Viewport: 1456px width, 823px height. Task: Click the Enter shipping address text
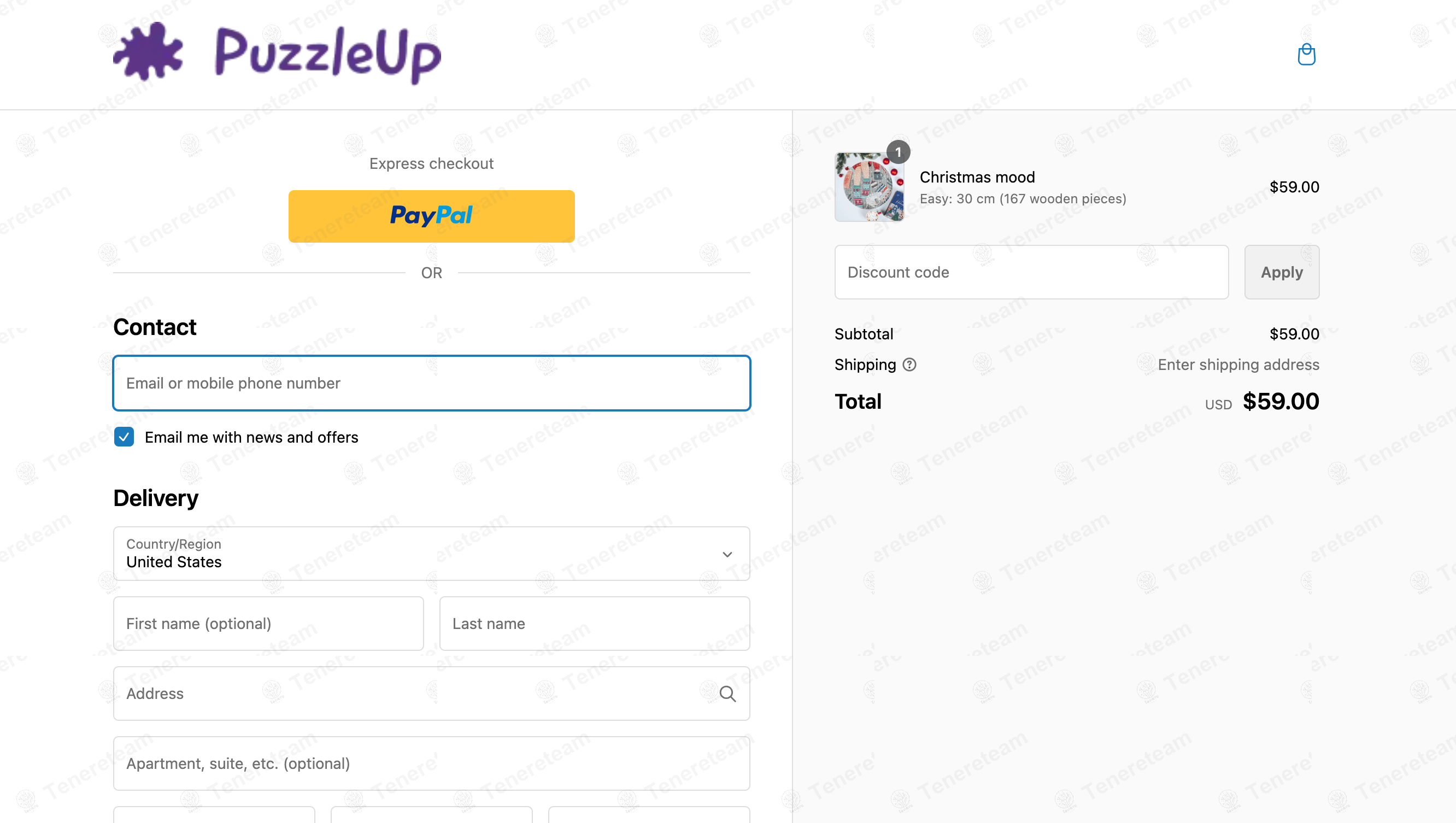1238,365
